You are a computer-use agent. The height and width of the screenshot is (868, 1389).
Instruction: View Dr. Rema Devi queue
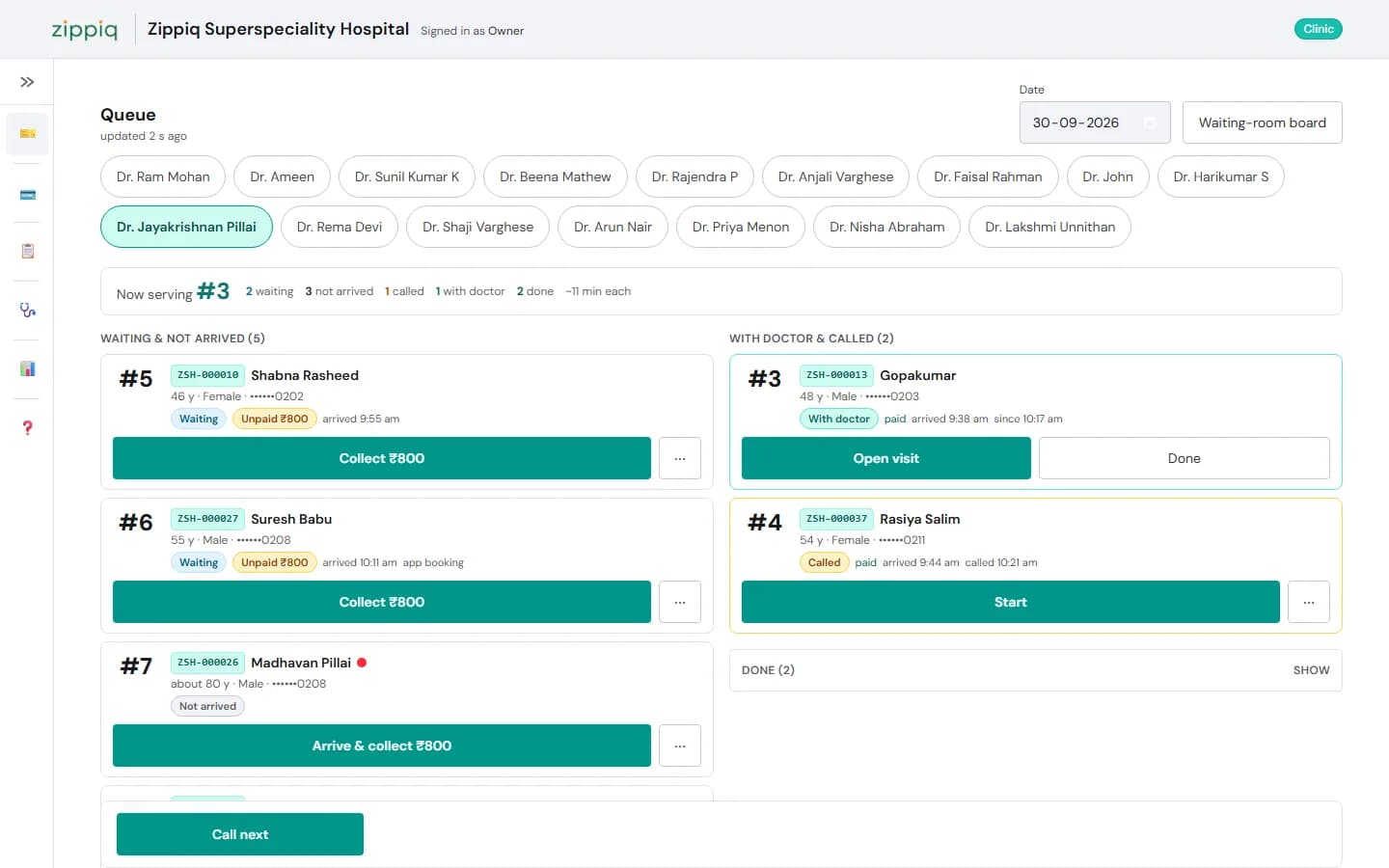click(340, 227)
